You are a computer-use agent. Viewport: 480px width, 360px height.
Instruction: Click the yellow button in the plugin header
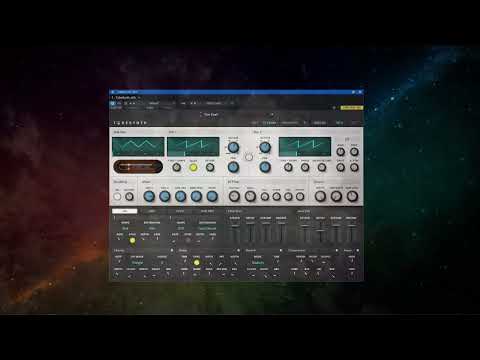click(351, 108)
